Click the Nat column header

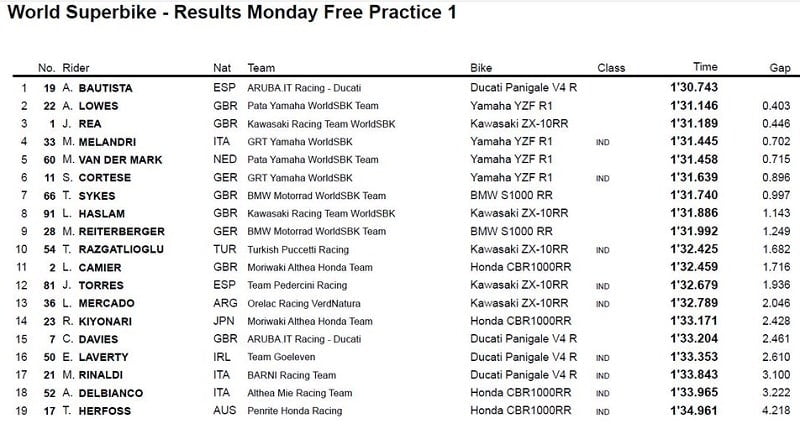(x=222, y=68)
